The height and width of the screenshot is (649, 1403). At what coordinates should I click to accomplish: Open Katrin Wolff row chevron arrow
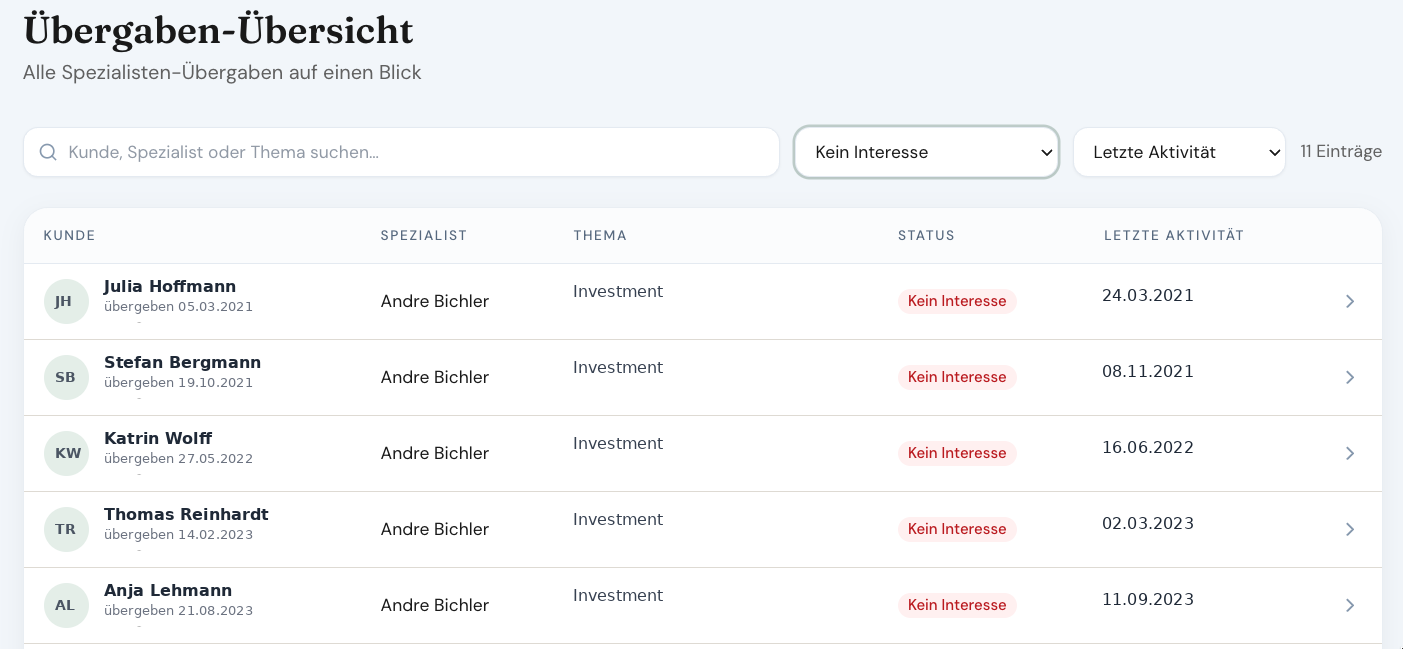coord(1350,453)
